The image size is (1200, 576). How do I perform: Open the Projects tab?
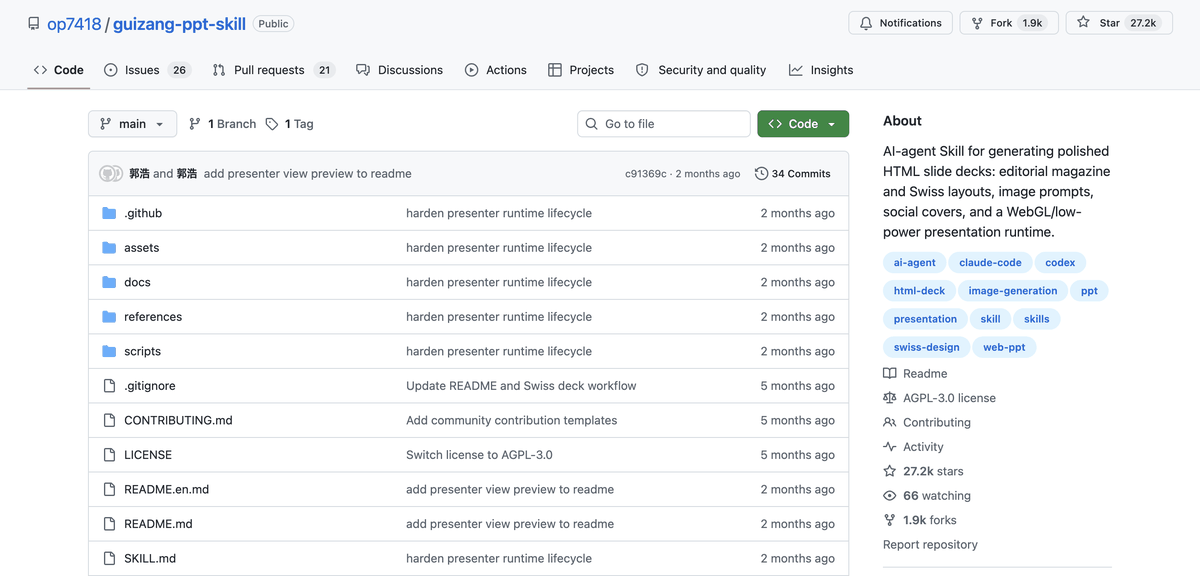point(581,70)
